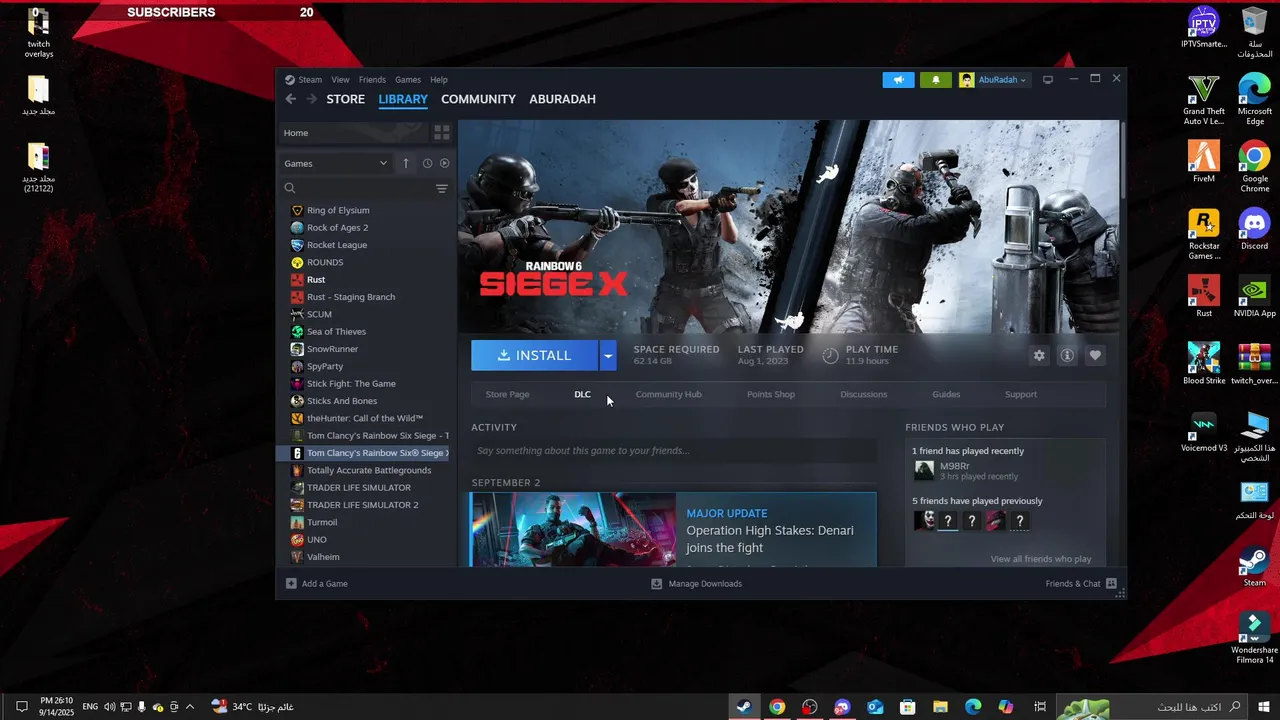
Task: Open Google Chrome from the taskbar
Action: coord(777,707)
